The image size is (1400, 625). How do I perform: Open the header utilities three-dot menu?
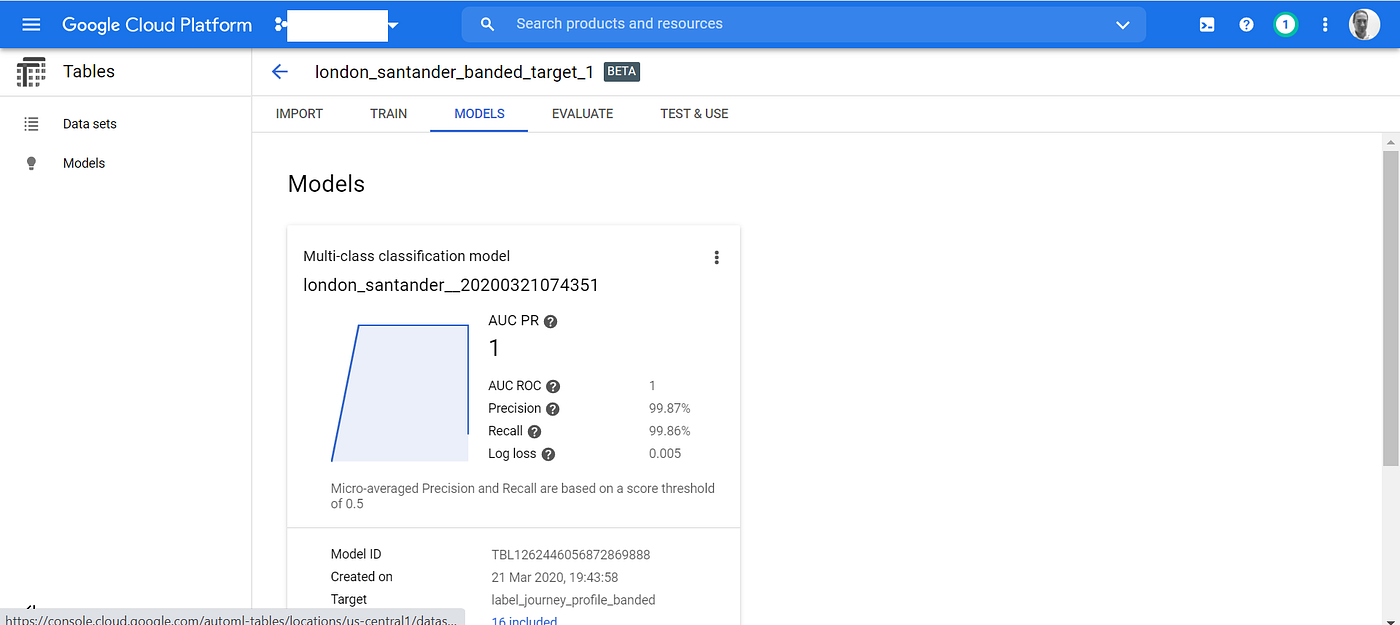click(x=1324, y=24)
